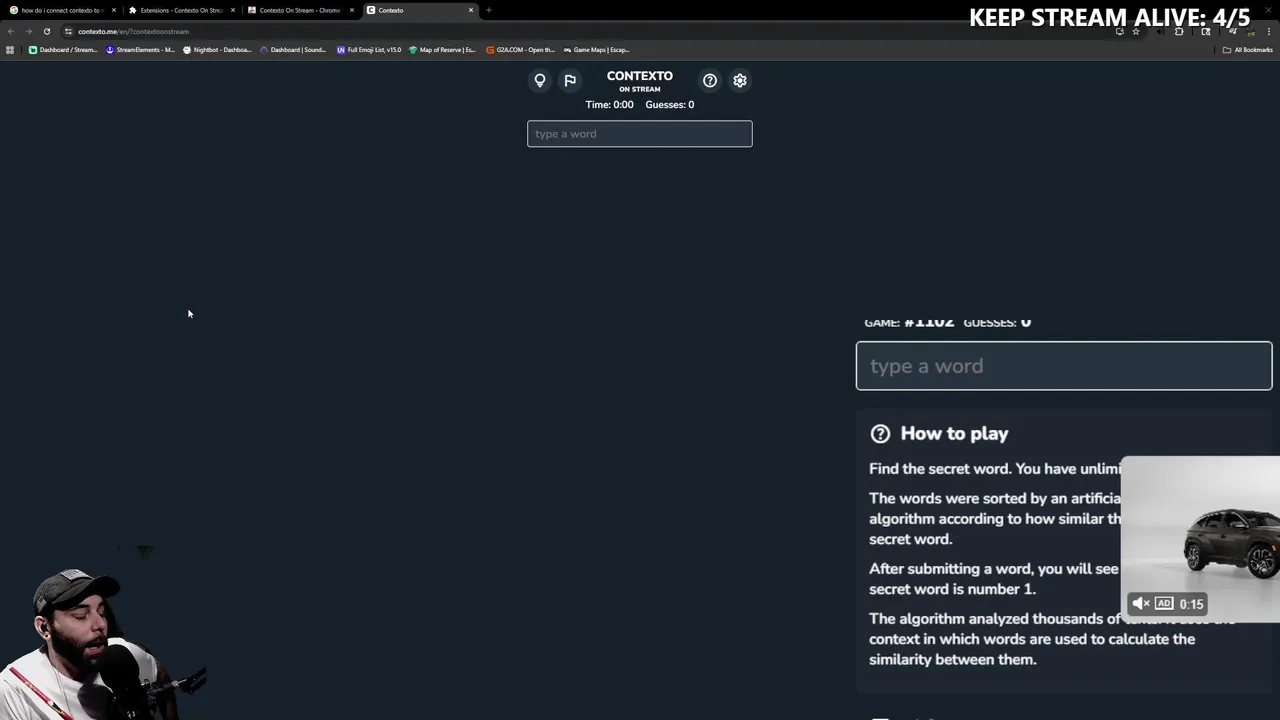Click the site information icon in address bar
Screen dimensions: 1280x720
[x=68, y=31]
